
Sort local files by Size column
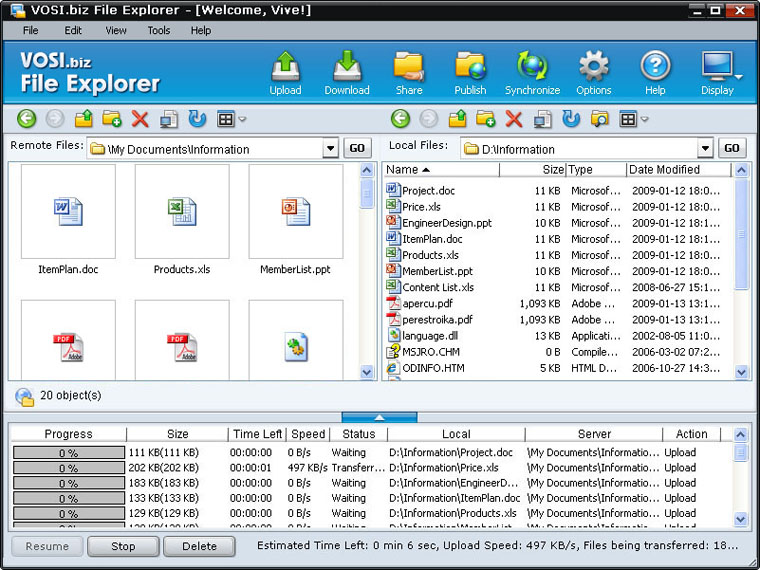pos(533,170)
